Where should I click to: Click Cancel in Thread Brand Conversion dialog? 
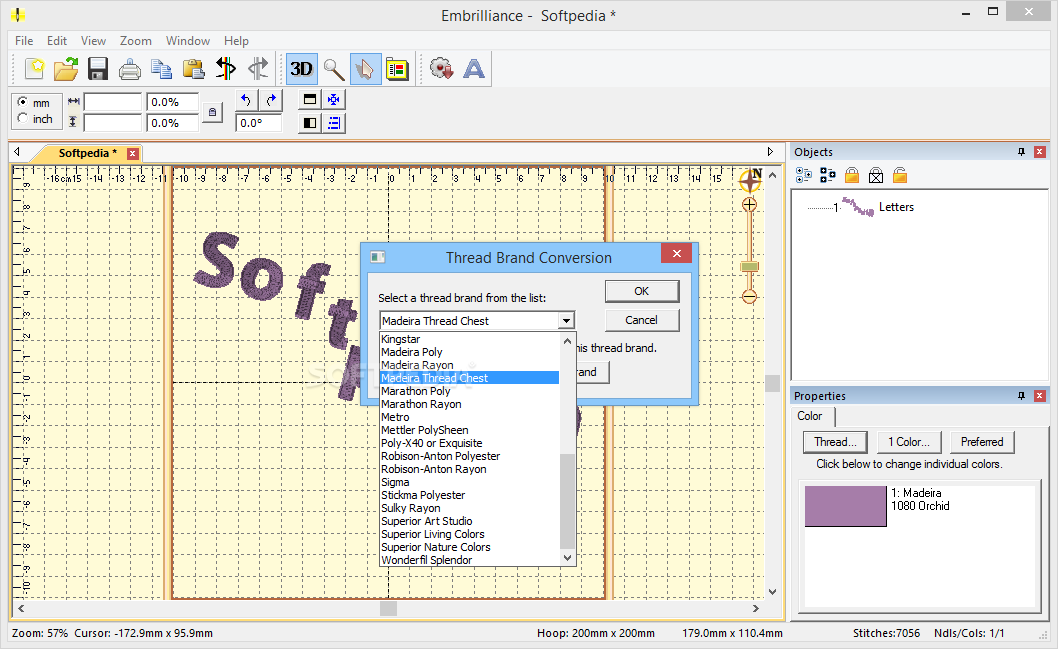pyautogui.click(x=642, y=320)
